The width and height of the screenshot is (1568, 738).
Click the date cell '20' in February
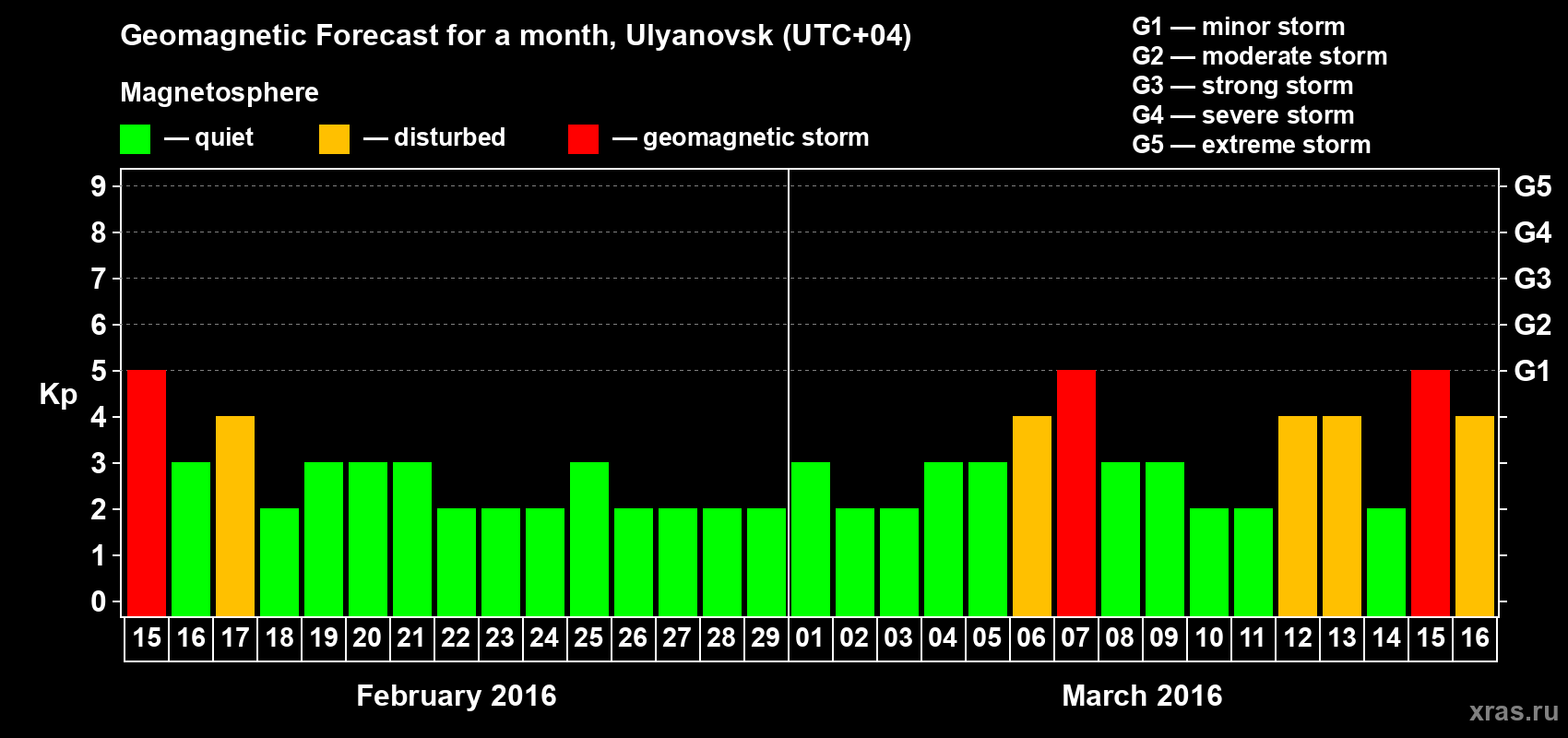click(368, 638)
